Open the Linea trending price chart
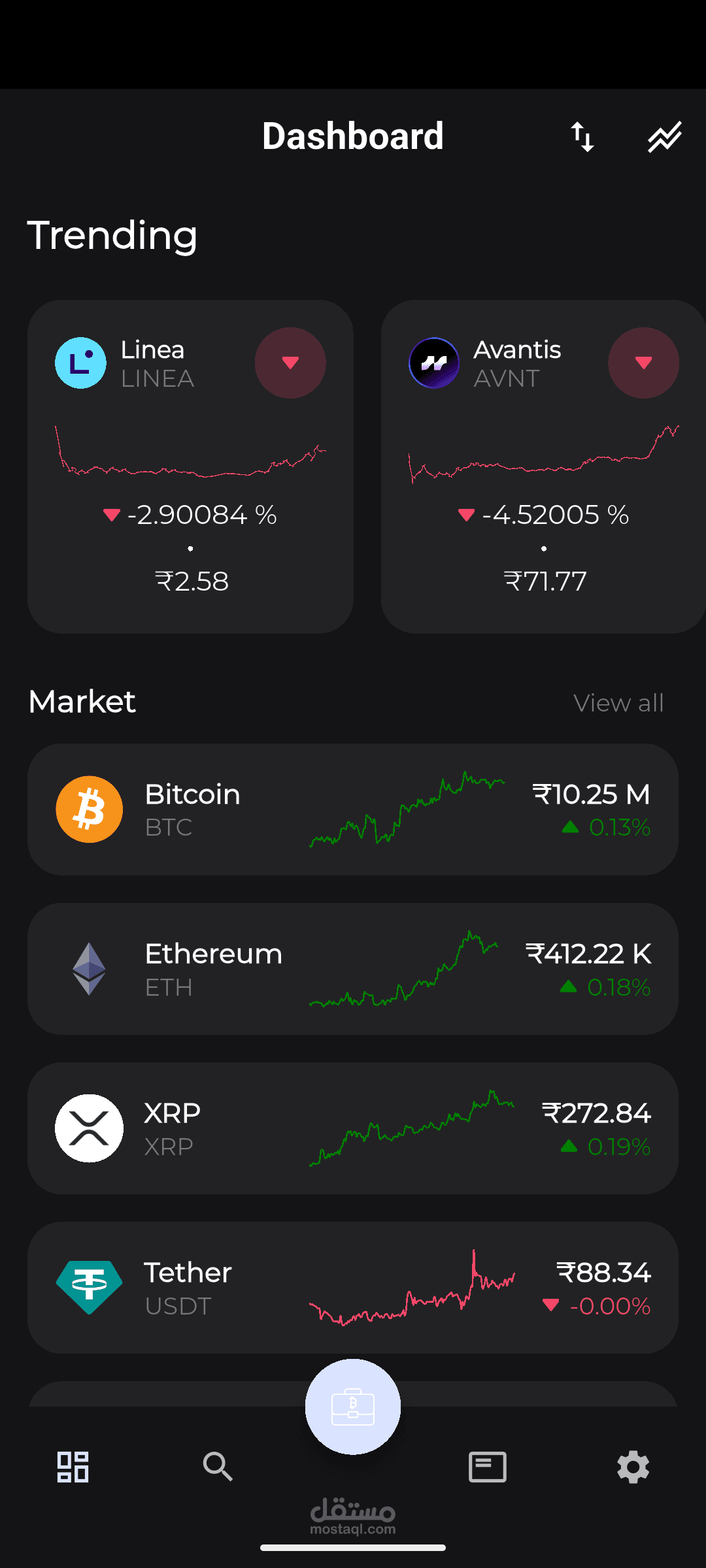The width and height of the screenshot is (706, 1568). [190, 452]
